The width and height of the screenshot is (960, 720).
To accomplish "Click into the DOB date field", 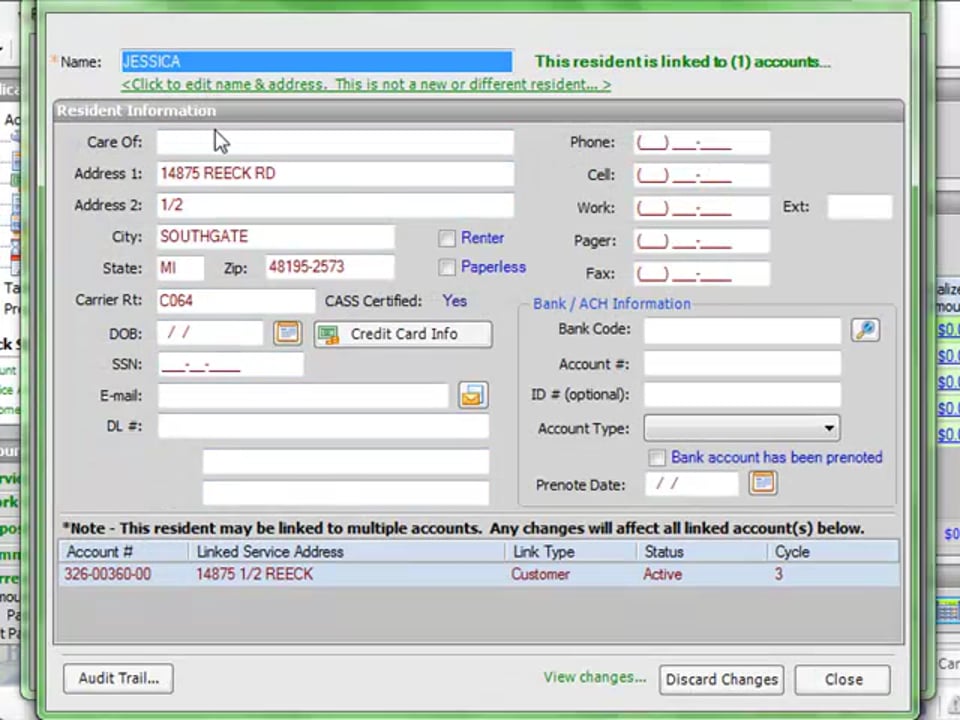I will pyautogui.click(x=210, y=333).
